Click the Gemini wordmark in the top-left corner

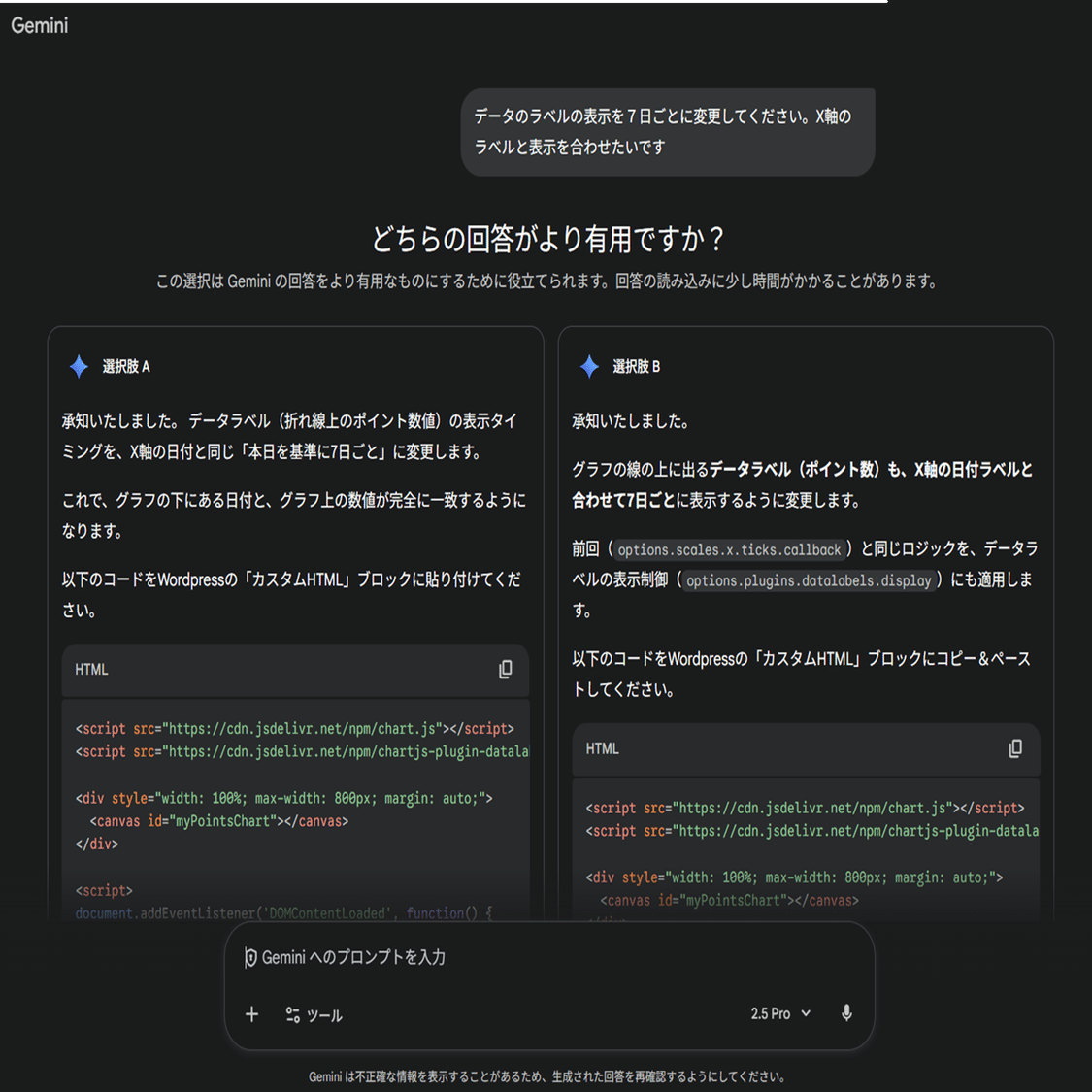[x=38, y=26]
